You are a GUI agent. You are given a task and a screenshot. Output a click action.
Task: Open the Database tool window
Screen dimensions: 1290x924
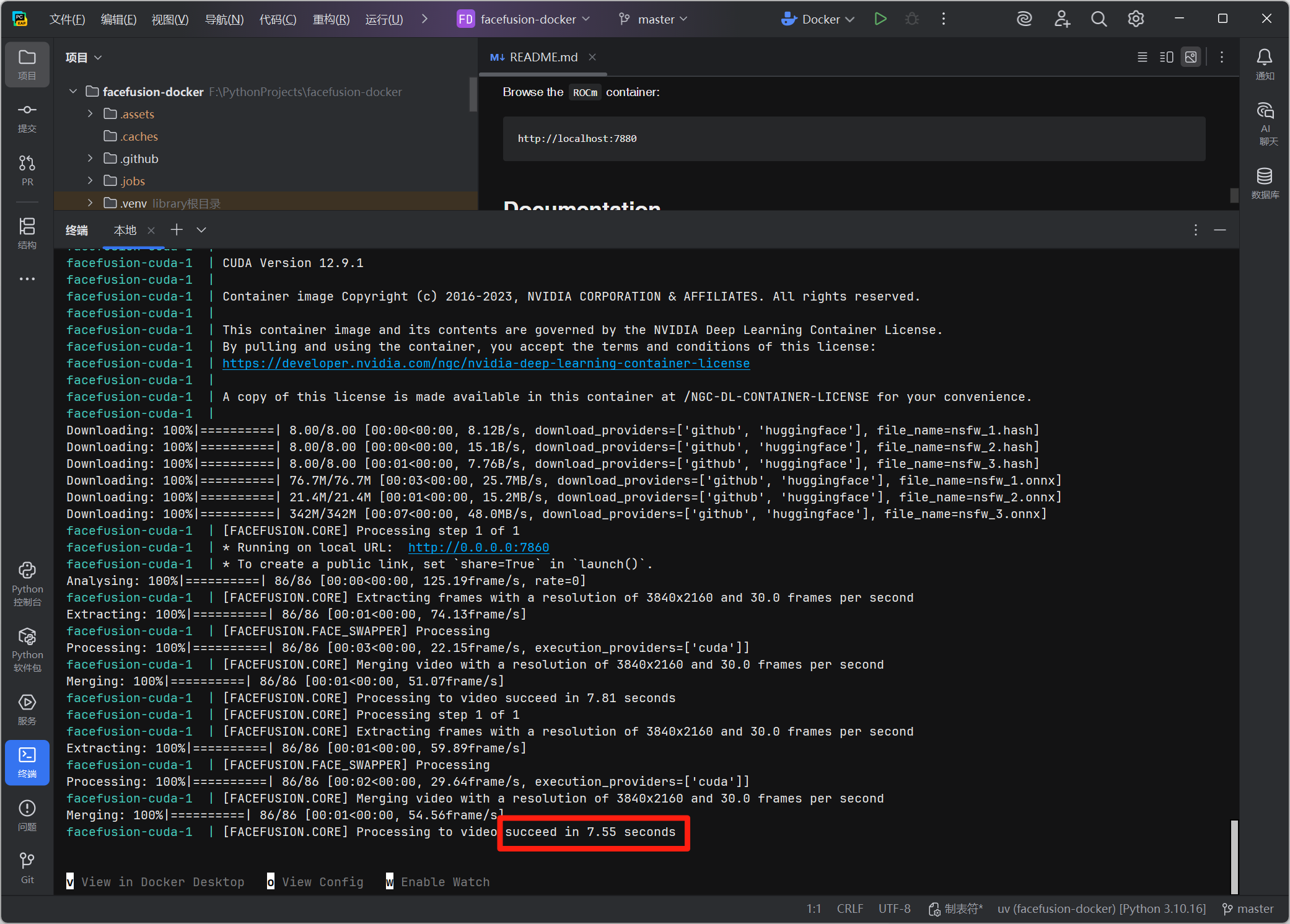coord(1265,183)
